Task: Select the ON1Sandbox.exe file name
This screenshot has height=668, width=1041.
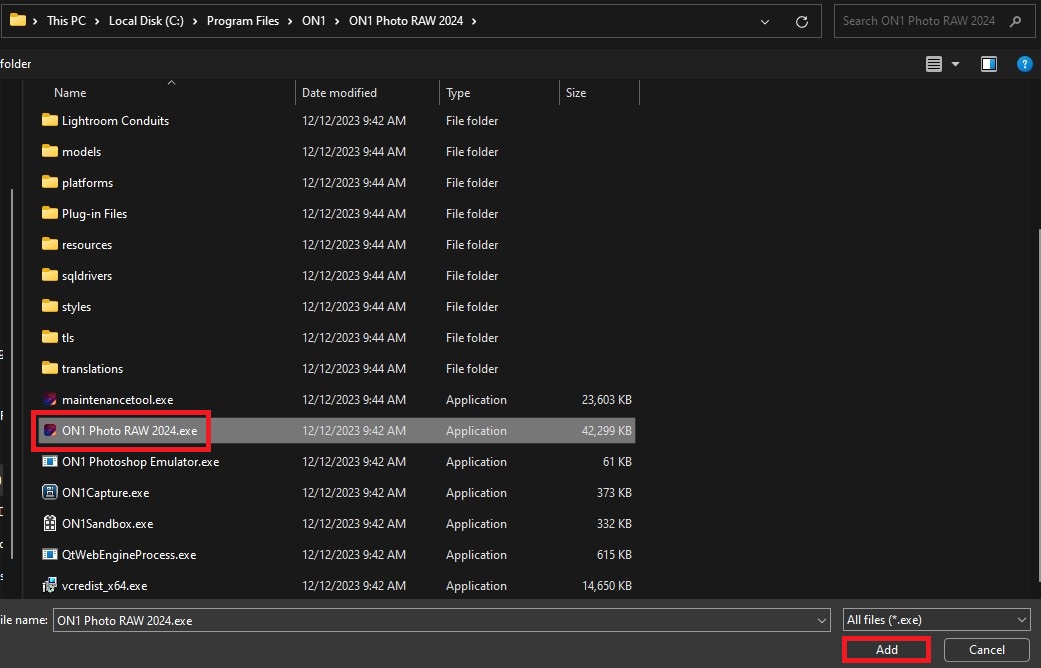Action: coord(108,524)
